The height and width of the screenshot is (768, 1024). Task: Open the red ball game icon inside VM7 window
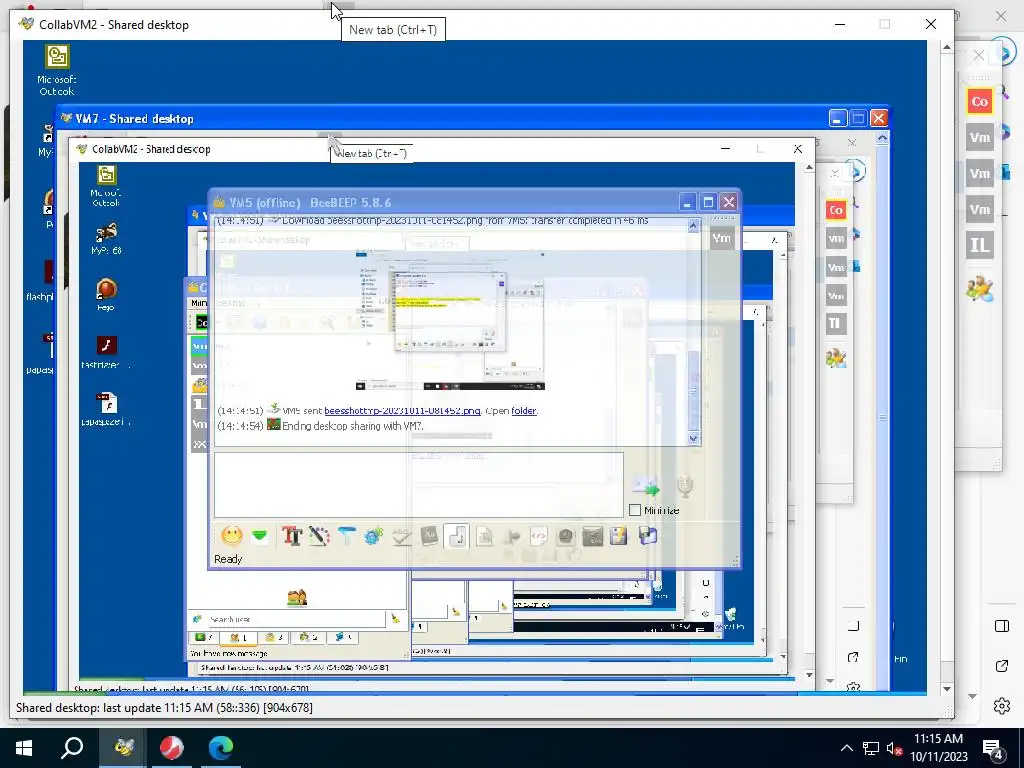coord(106,293)
